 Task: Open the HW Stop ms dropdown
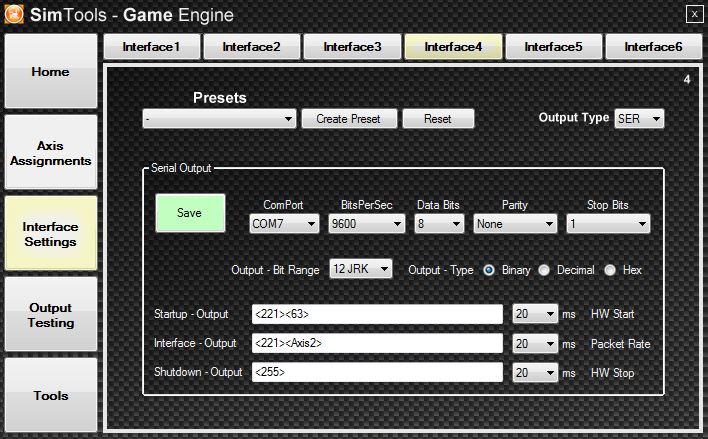point(535,373)
